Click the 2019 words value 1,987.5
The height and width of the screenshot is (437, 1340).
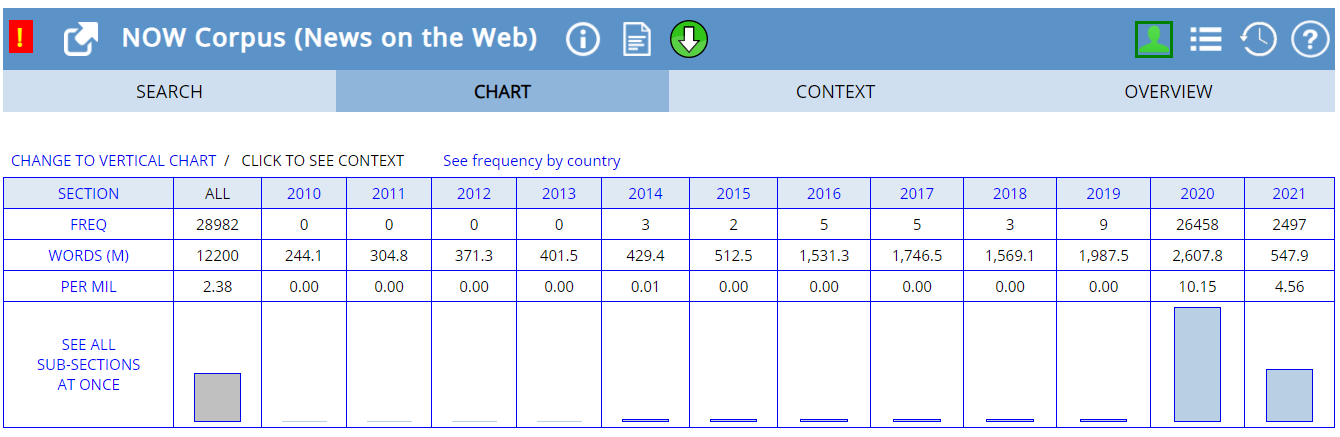click(1103, 256)
